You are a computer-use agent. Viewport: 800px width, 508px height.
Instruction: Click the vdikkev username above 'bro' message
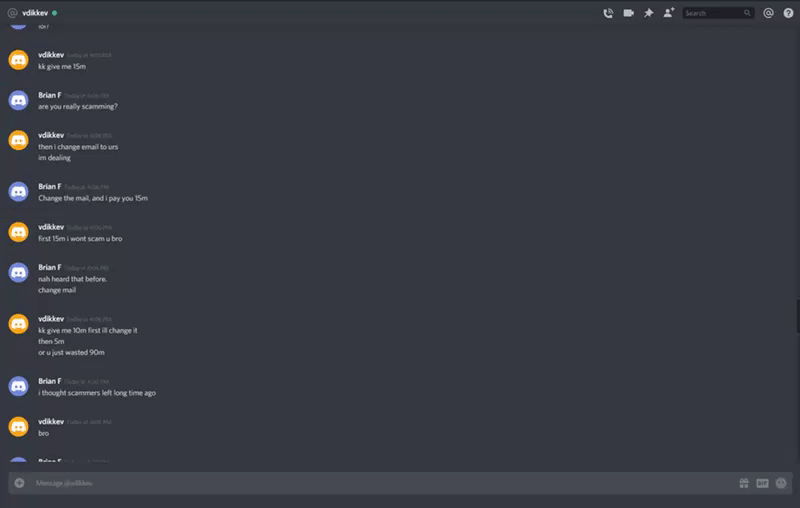coord(51,422)
